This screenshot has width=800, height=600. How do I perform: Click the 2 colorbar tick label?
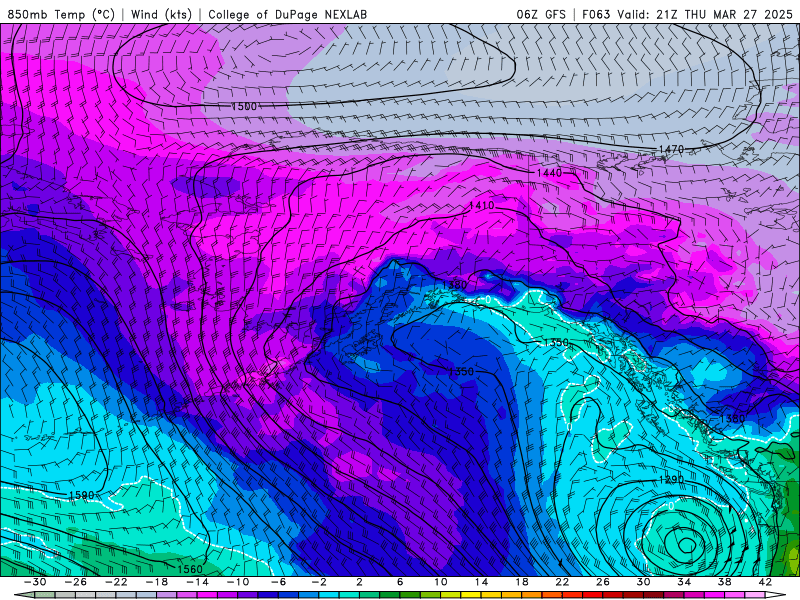tap(359, 582)
